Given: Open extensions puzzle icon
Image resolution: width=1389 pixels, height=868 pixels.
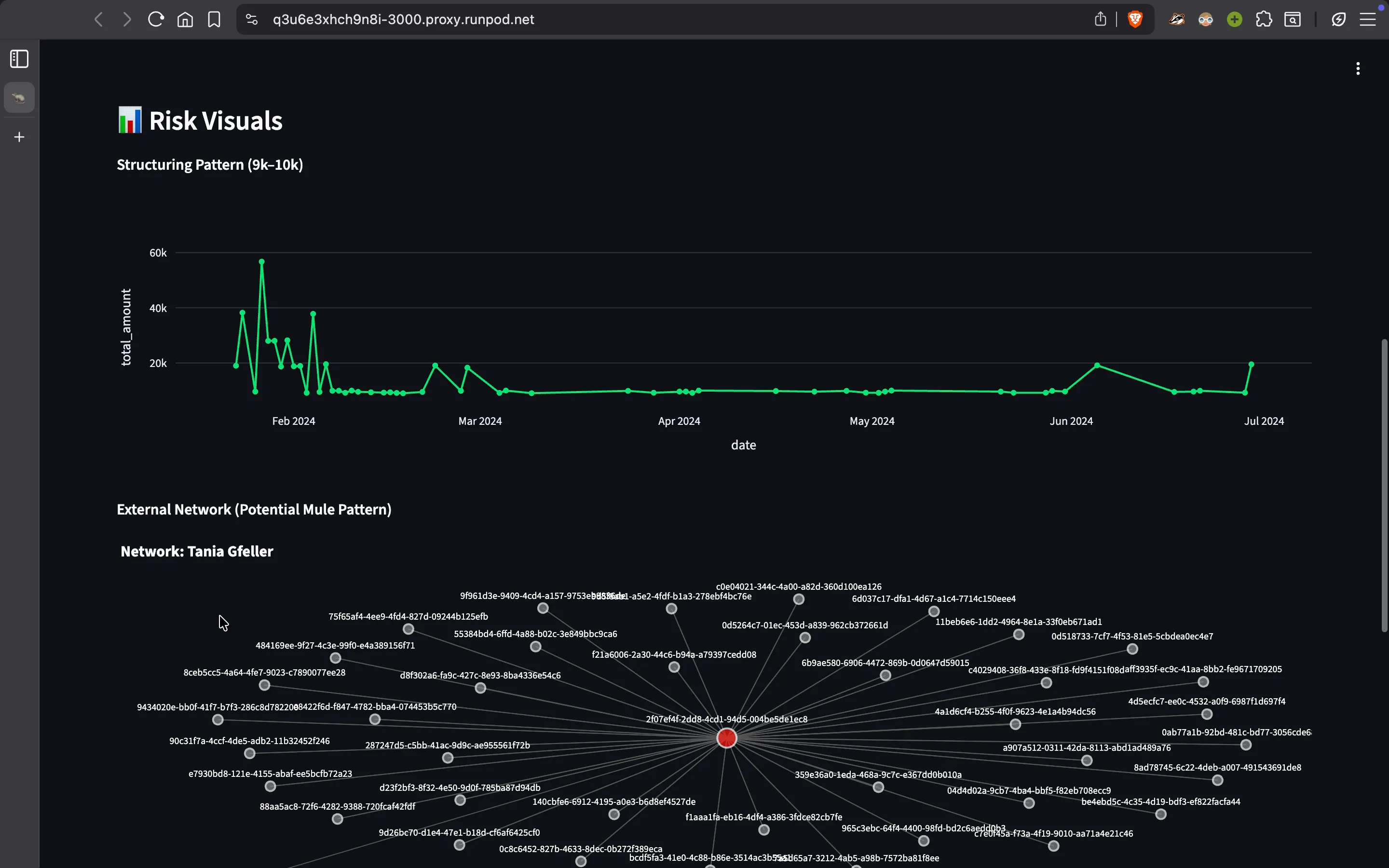Looking at the screenshot, I should tap(1263, 19).
